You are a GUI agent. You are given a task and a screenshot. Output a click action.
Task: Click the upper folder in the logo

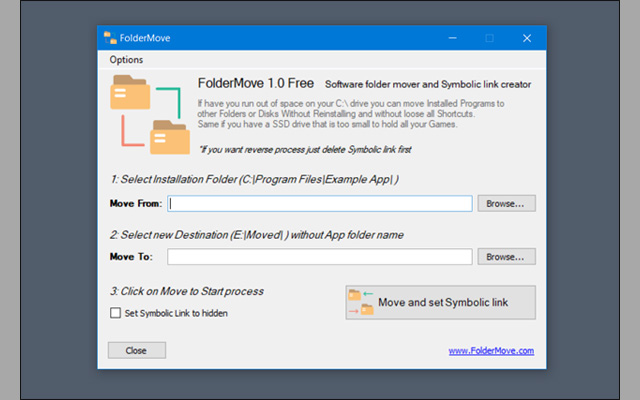pyautogui.click(x=131, y=96)
